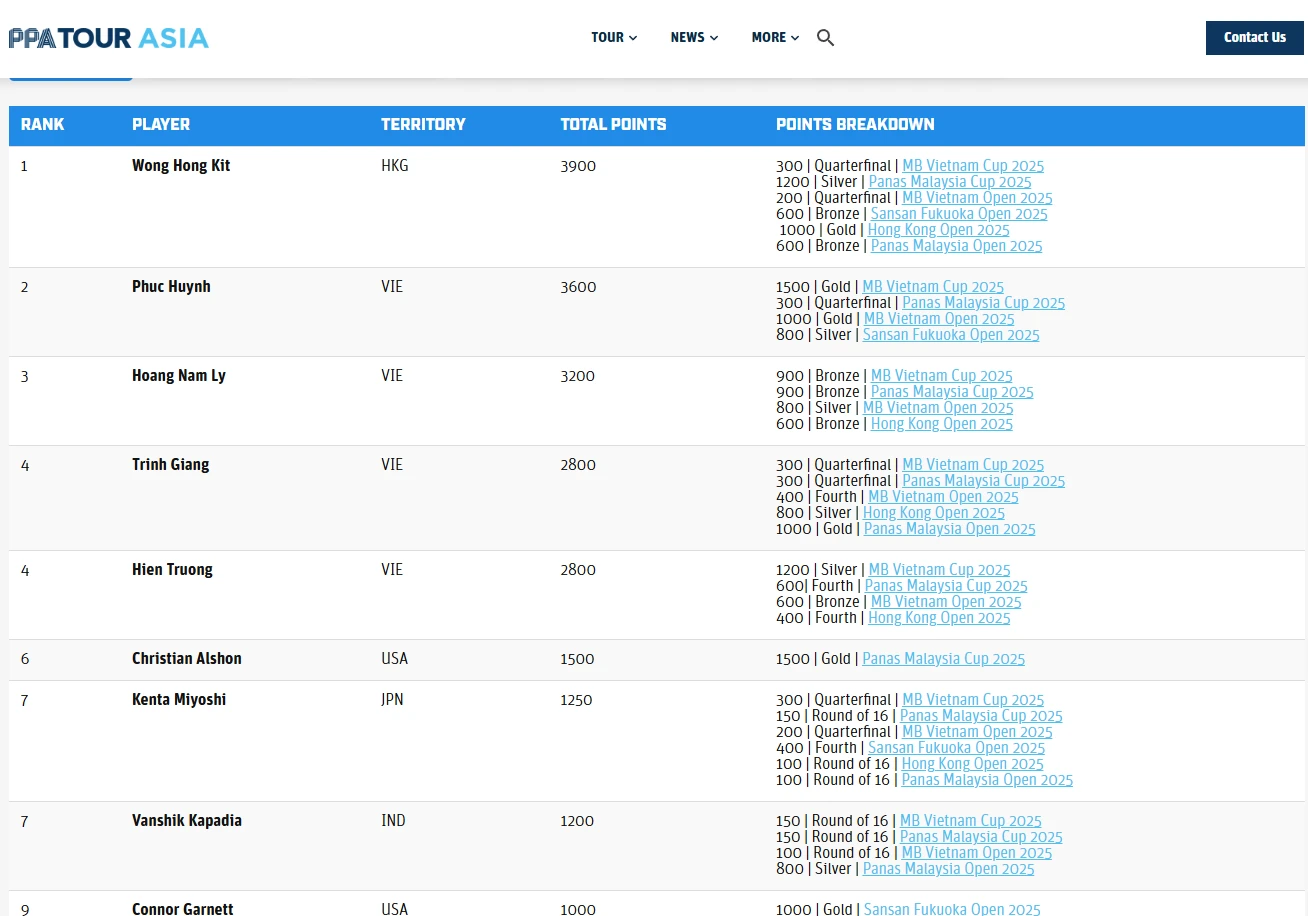
Task: Open the MORE dropdown menu
Action: pyautogui.click(x=775, y=38)
